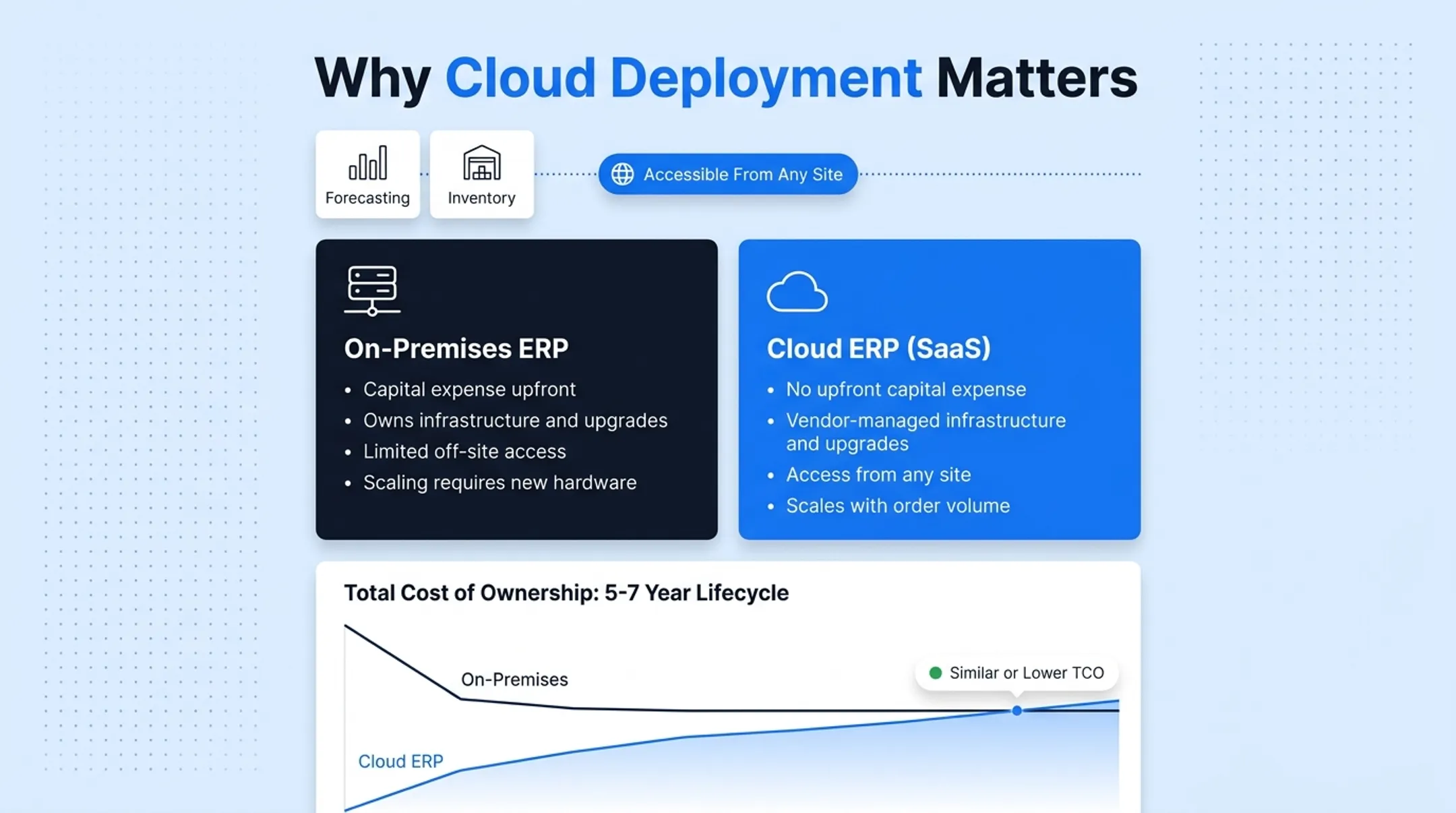Click the On-Premises ERP heading

pos(456,349)
